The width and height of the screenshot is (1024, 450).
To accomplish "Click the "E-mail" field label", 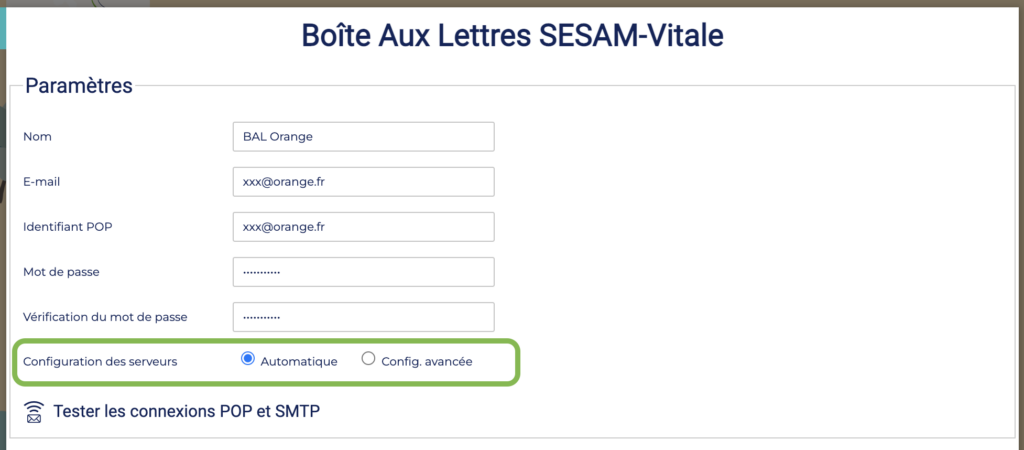I will (42, 182).
